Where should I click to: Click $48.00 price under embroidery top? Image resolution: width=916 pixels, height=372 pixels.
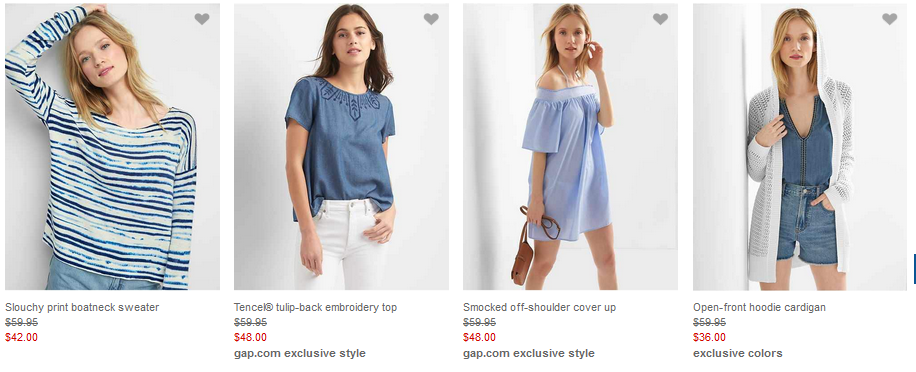coord(251,337)
